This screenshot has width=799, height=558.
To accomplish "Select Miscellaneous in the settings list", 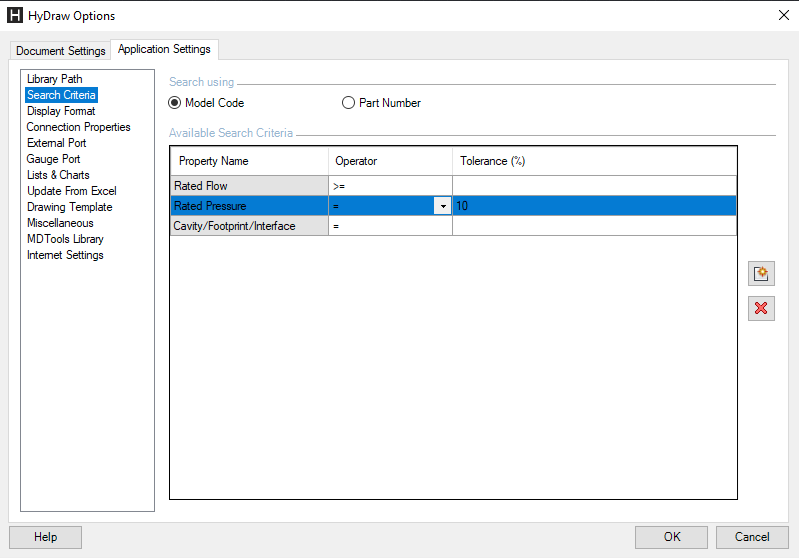I will tap(60, 223).
